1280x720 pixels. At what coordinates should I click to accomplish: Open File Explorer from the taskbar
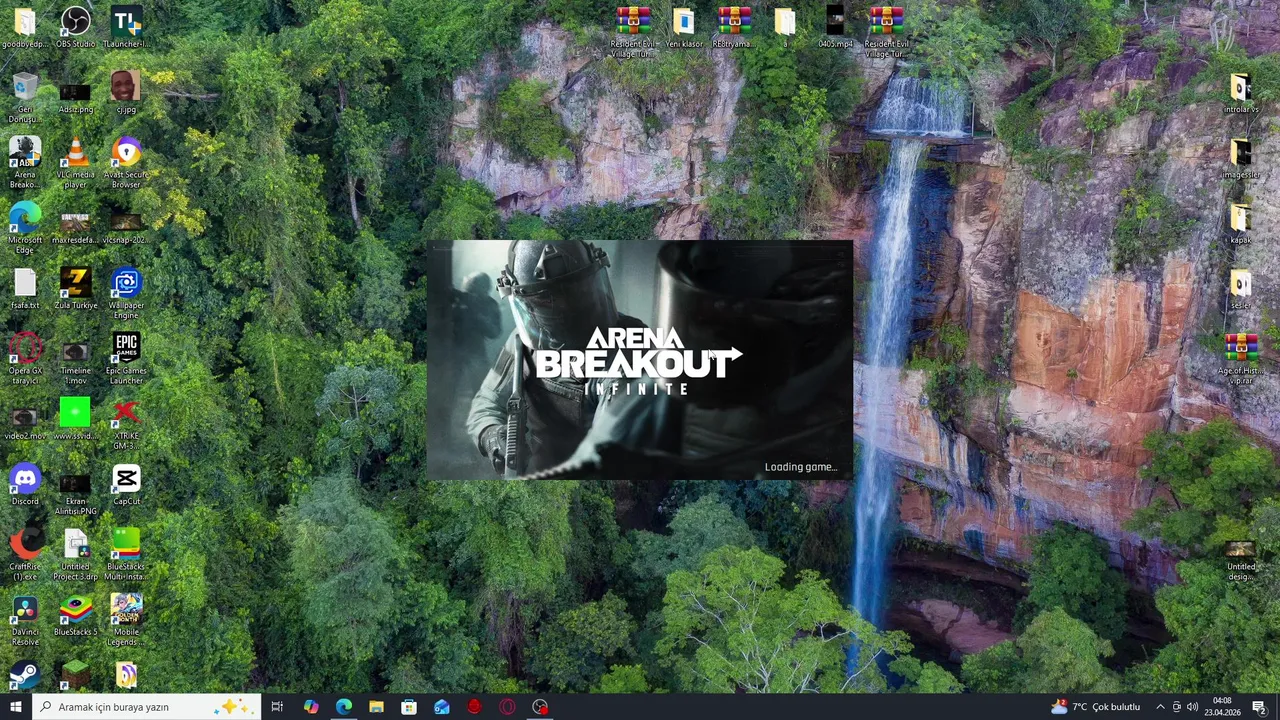376,707
